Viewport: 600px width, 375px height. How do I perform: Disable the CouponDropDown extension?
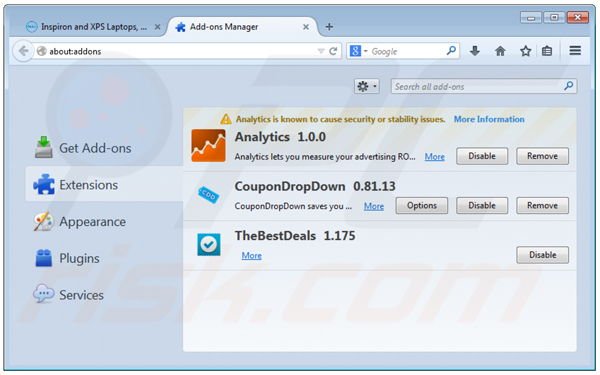[482, 205]
